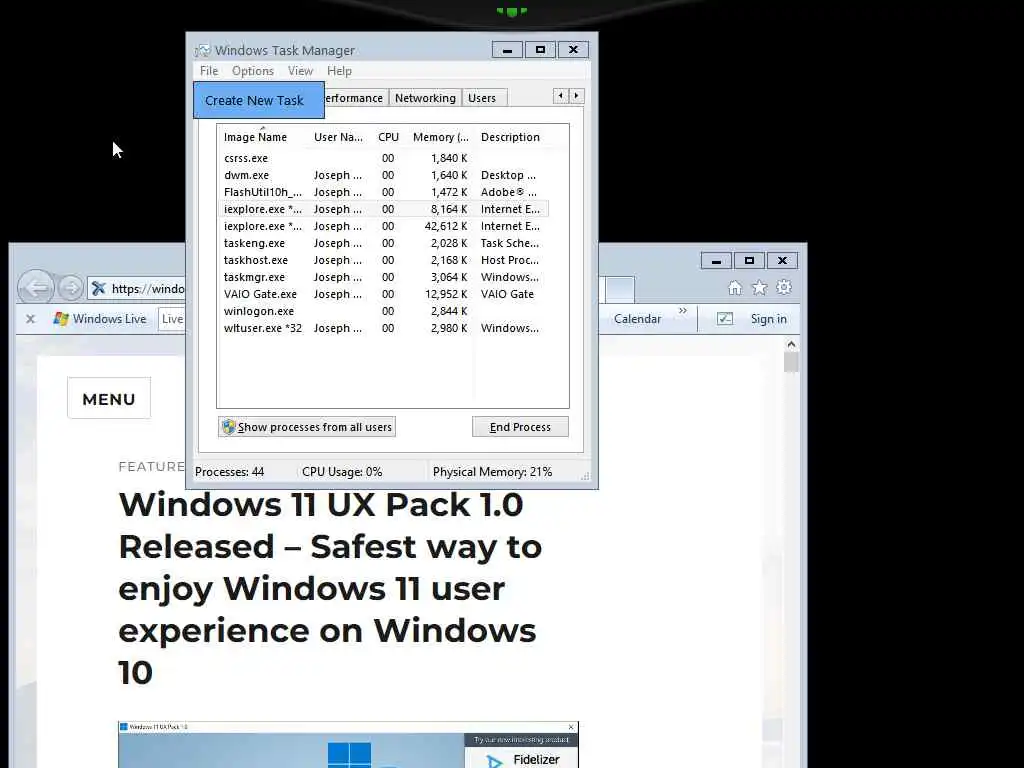The height and width of the screenshot is (768, 1024).
Task: Select the taskmgr.exe process row
Action: pyautogui.click(x=383, y=277)
